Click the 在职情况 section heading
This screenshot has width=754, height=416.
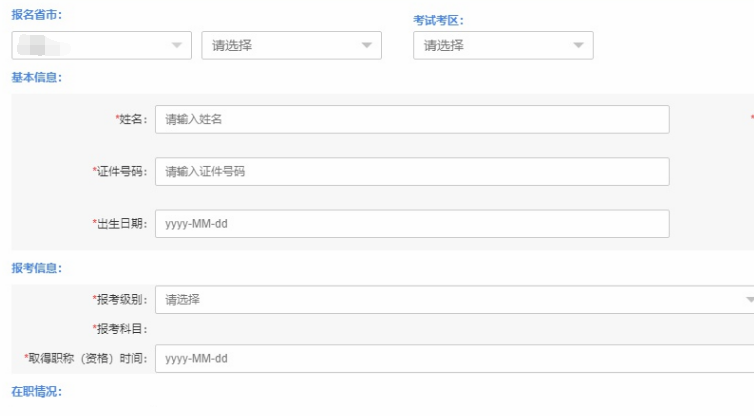(36, 392)
